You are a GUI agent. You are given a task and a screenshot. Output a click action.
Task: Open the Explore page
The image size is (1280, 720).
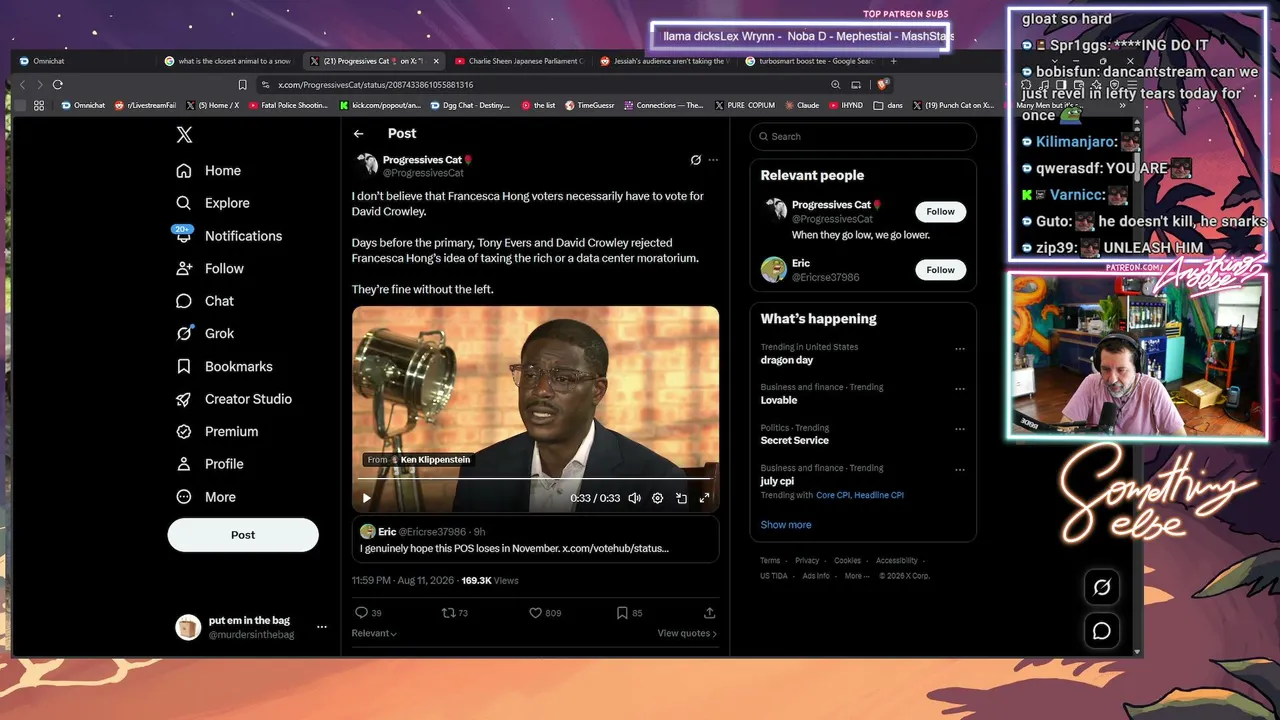click(x=213, y=203)
